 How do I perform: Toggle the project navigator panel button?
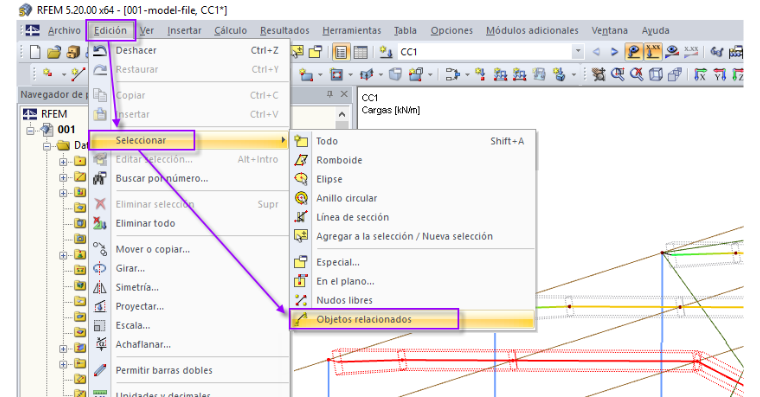pos(341,52)
